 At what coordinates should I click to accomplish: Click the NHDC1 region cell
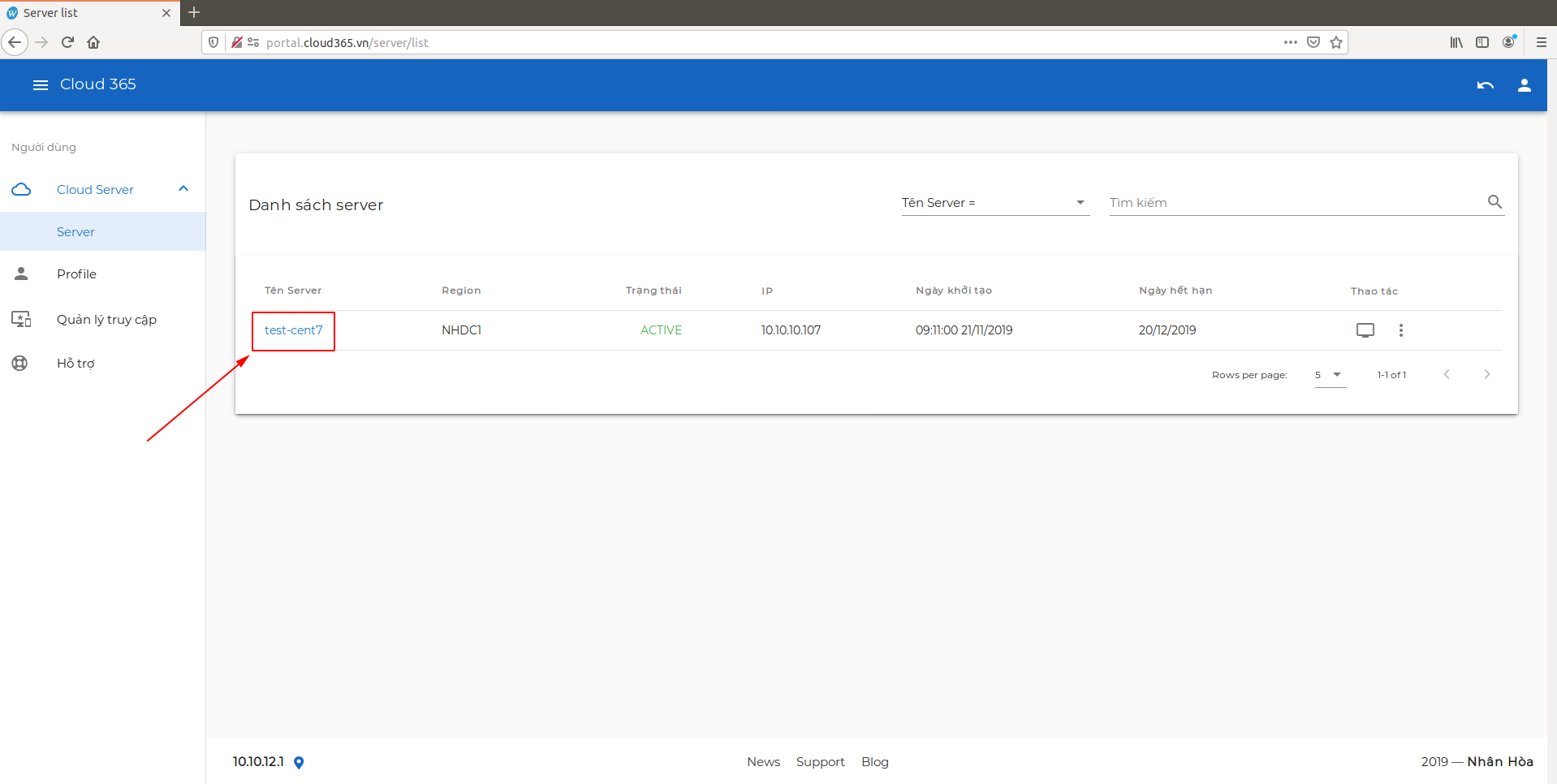(x=461, y=330)
